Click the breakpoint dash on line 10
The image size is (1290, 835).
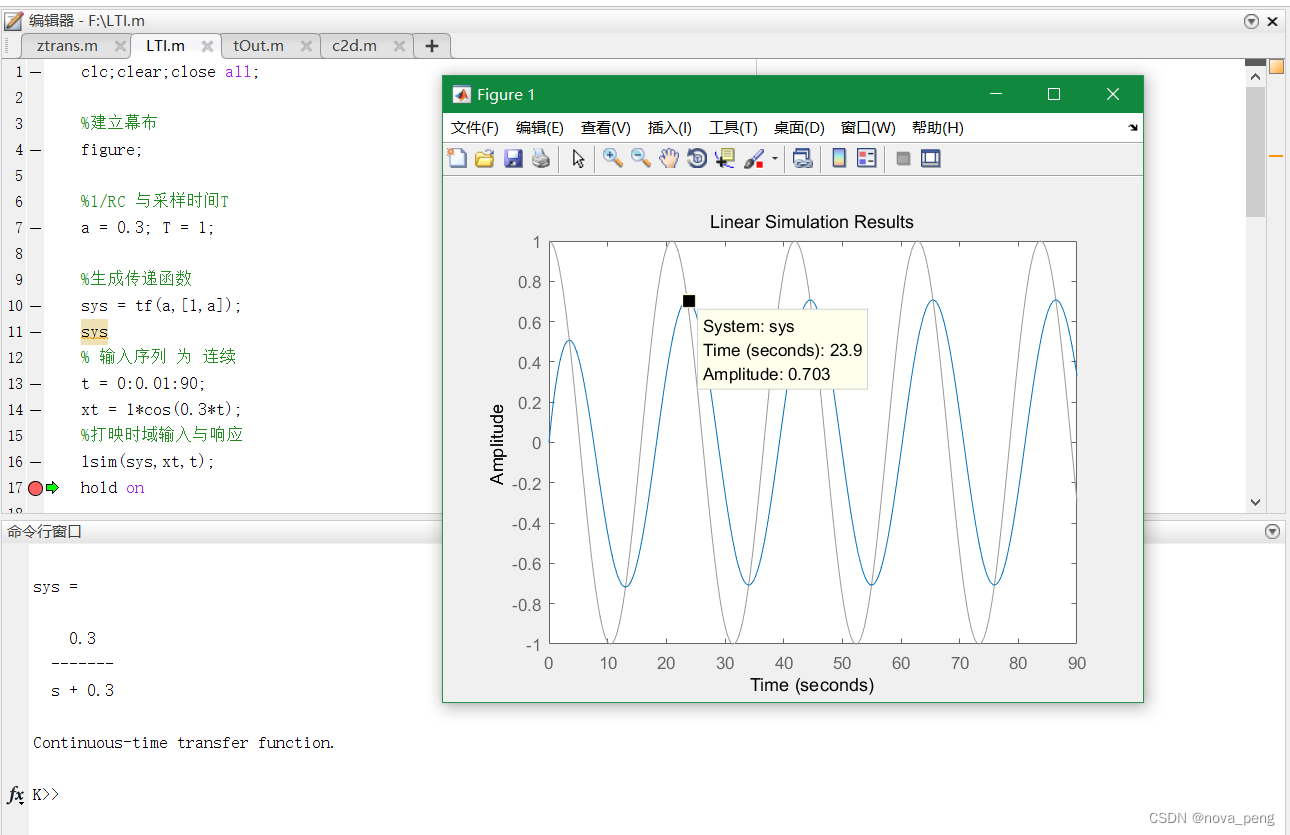coord(36,306)
